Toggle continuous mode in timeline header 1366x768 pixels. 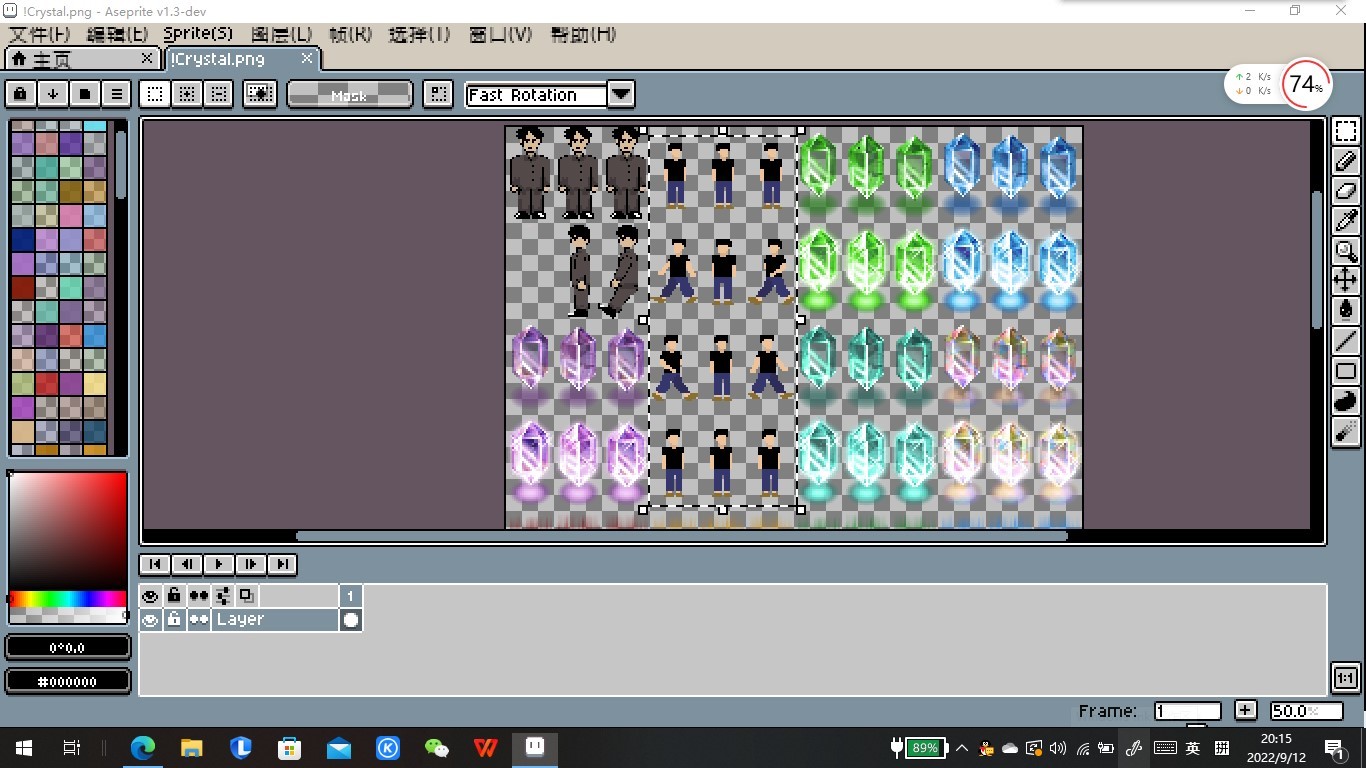[x=199, y=596]
